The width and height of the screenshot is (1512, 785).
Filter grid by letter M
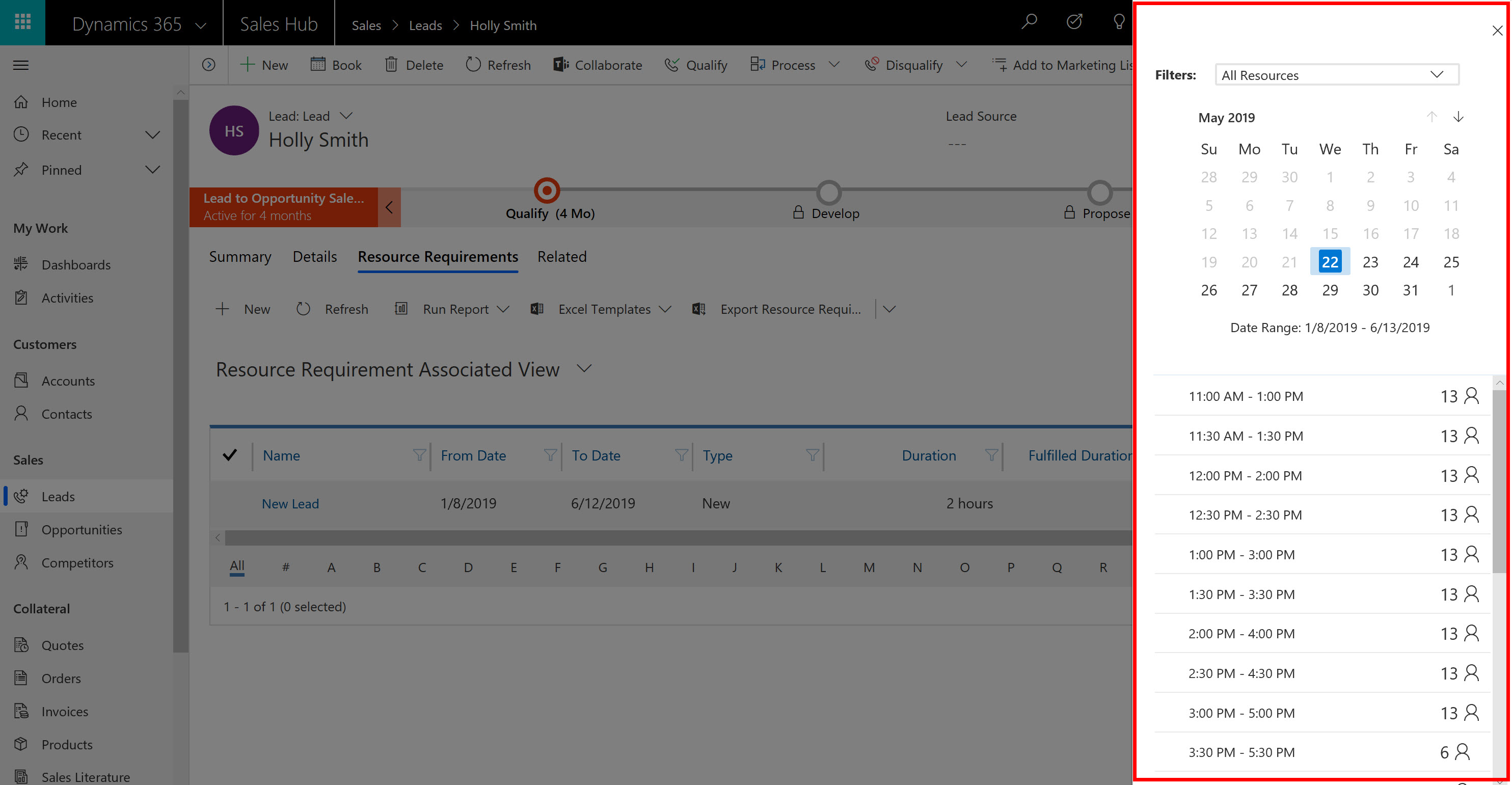(x=869, y=567)
